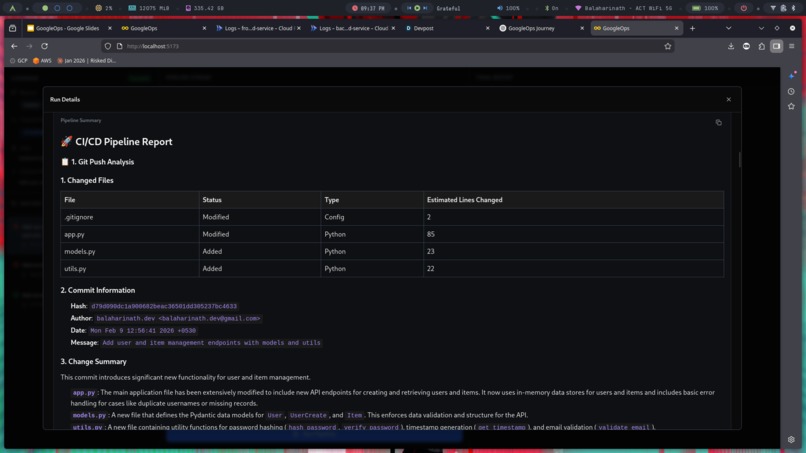The image size is (806, 453).
Task: Select the app.py file cell in table
Action: point(130,234)
